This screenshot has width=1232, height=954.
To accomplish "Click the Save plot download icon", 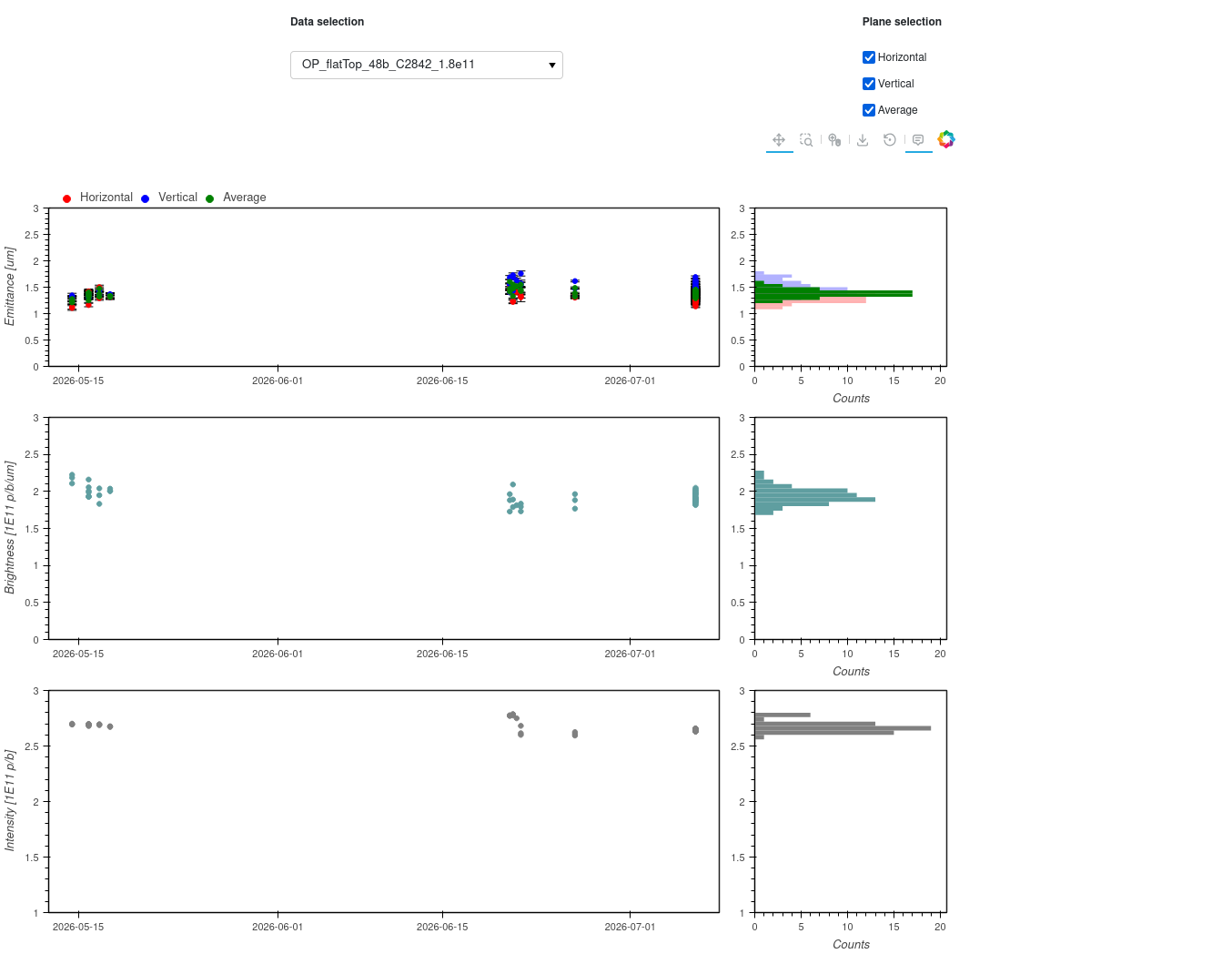I will pos(863,140).
